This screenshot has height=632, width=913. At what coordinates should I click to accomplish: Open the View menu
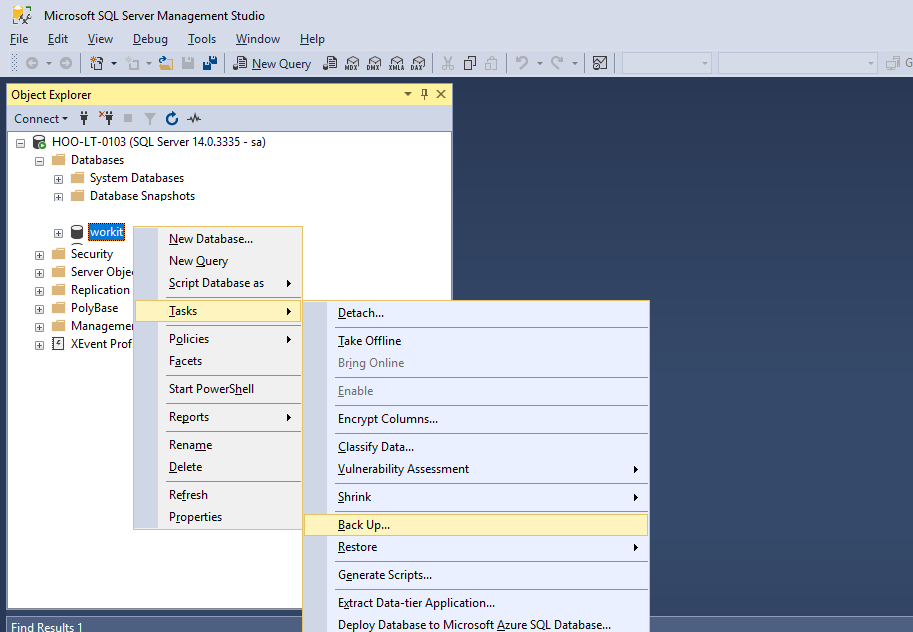[x=100, y=39]
